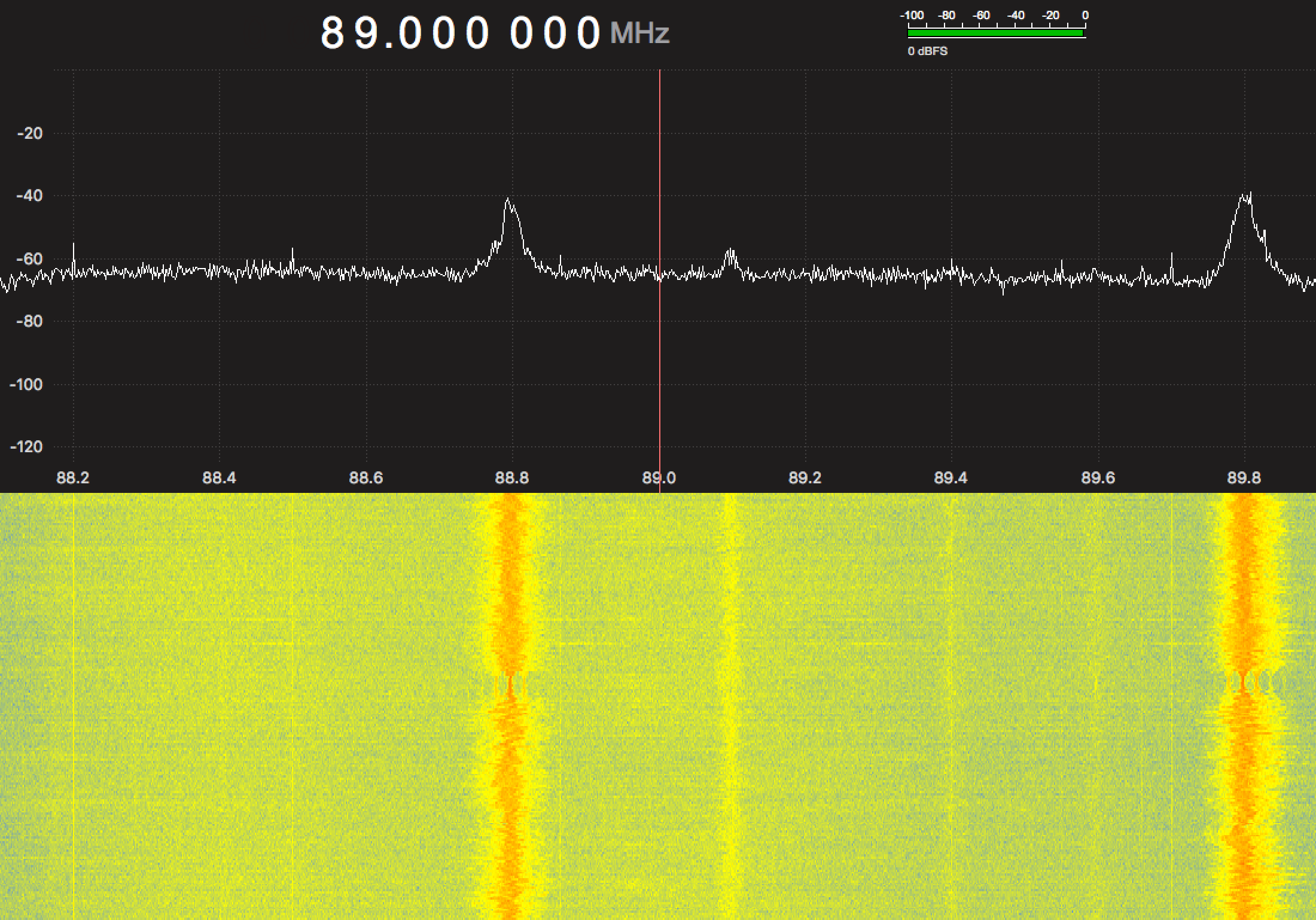Click the 88.8 frequency axis label
This screenshot has width=1316, height=920.
tap(512, 478)
